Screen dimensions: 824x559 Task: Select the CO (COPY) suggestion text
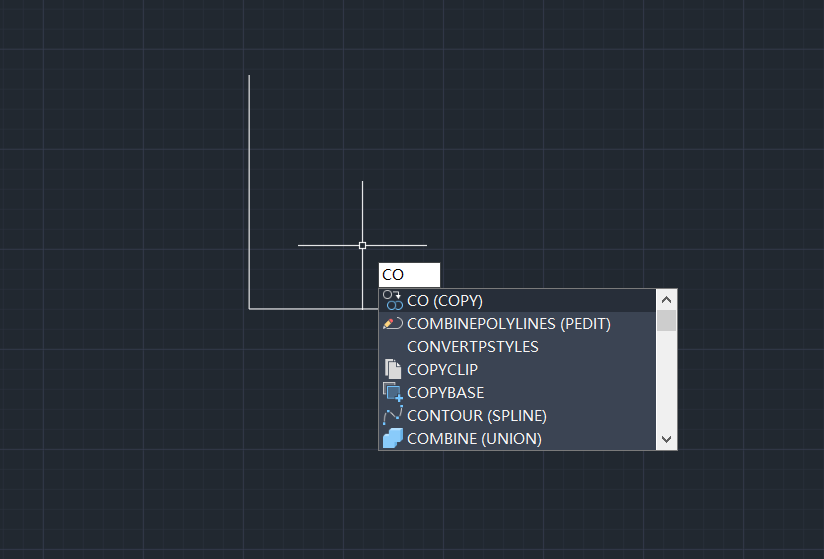pos(445,300)
